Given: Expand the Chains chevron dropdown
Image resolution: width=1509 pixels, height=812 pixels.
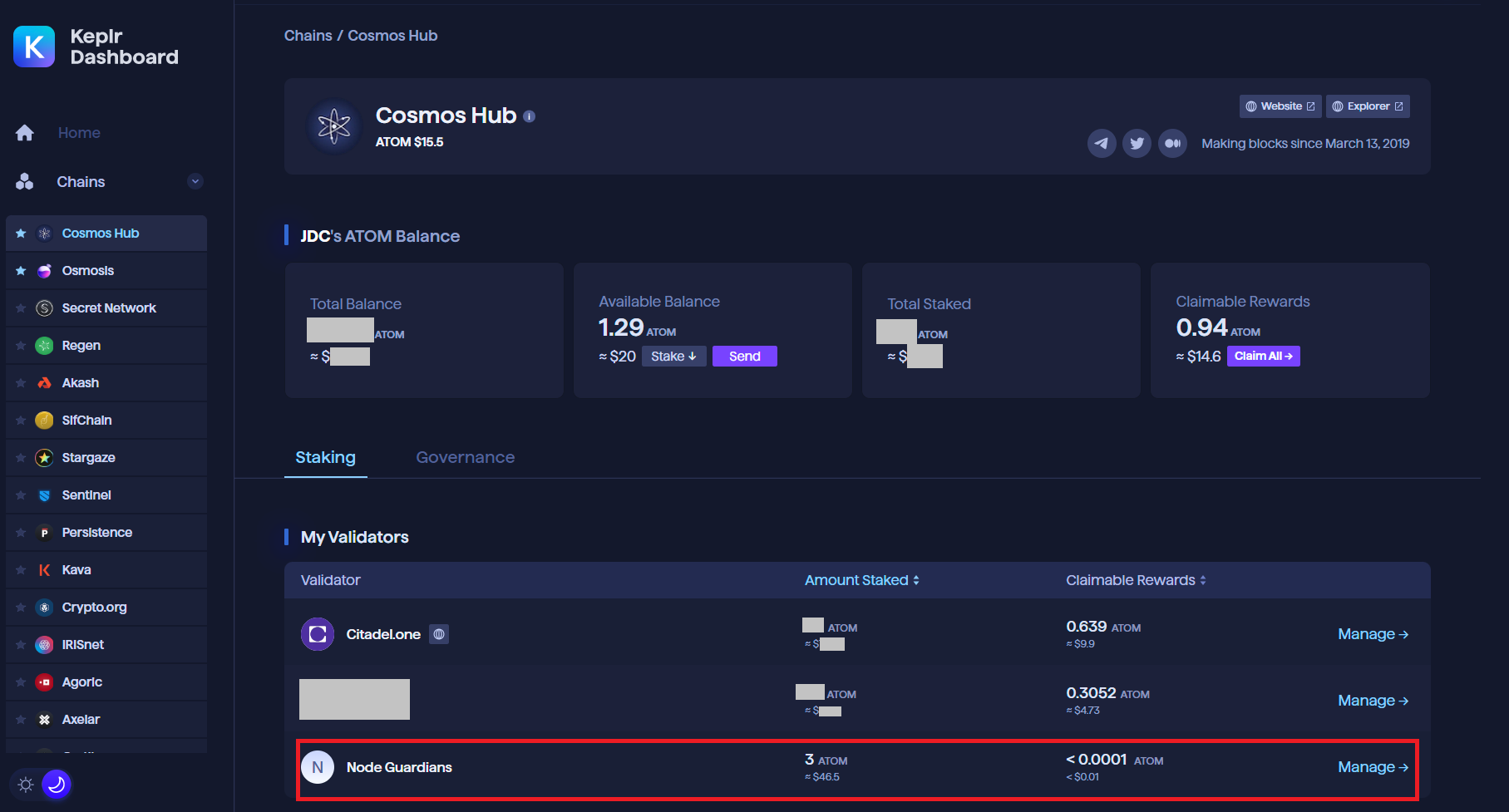Looking at the screenshot, I should click(195, 181).
